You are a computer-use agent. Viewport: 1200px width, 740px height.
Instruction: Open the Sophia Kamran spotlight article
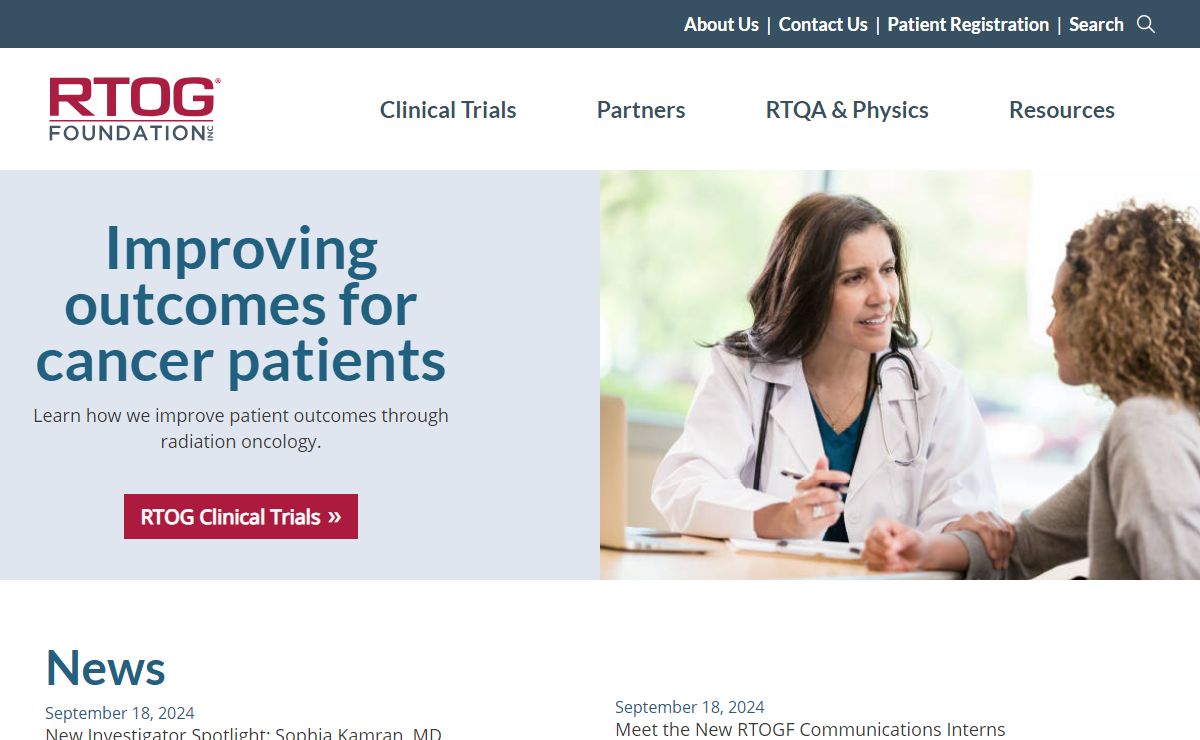click(243, 733)
